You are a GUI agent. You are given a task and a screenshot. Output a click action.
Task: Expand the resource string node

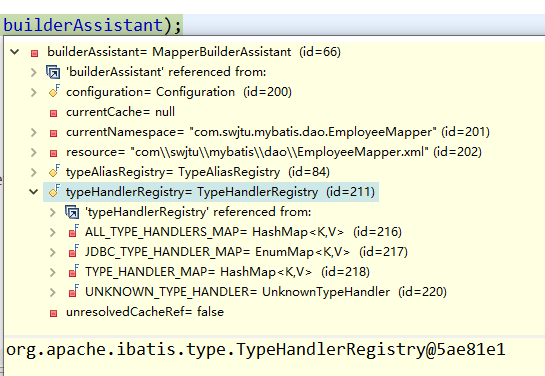pos(33,153)
